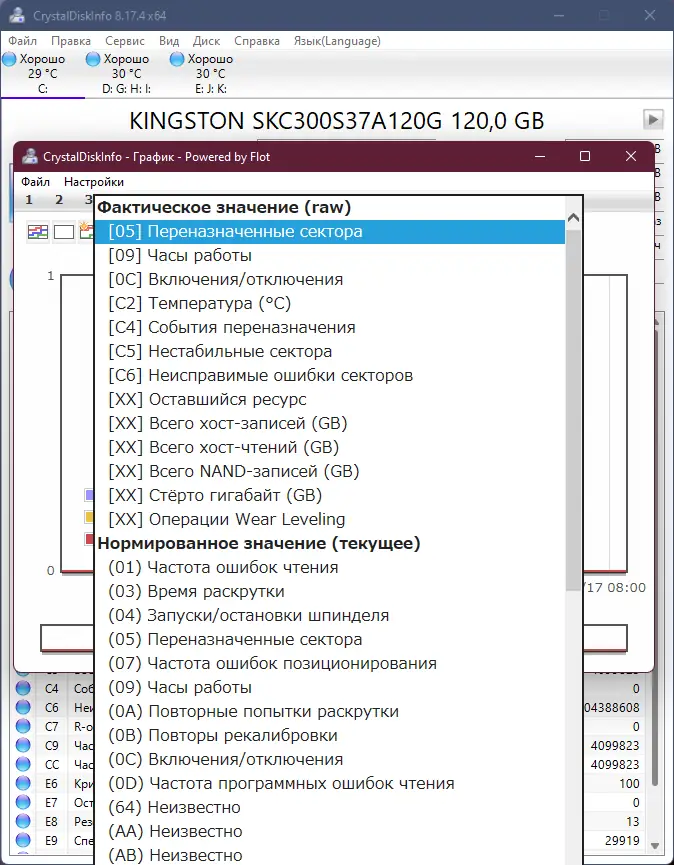Choose normalized (05) Переназначенные сектора option

coord(330,639)
